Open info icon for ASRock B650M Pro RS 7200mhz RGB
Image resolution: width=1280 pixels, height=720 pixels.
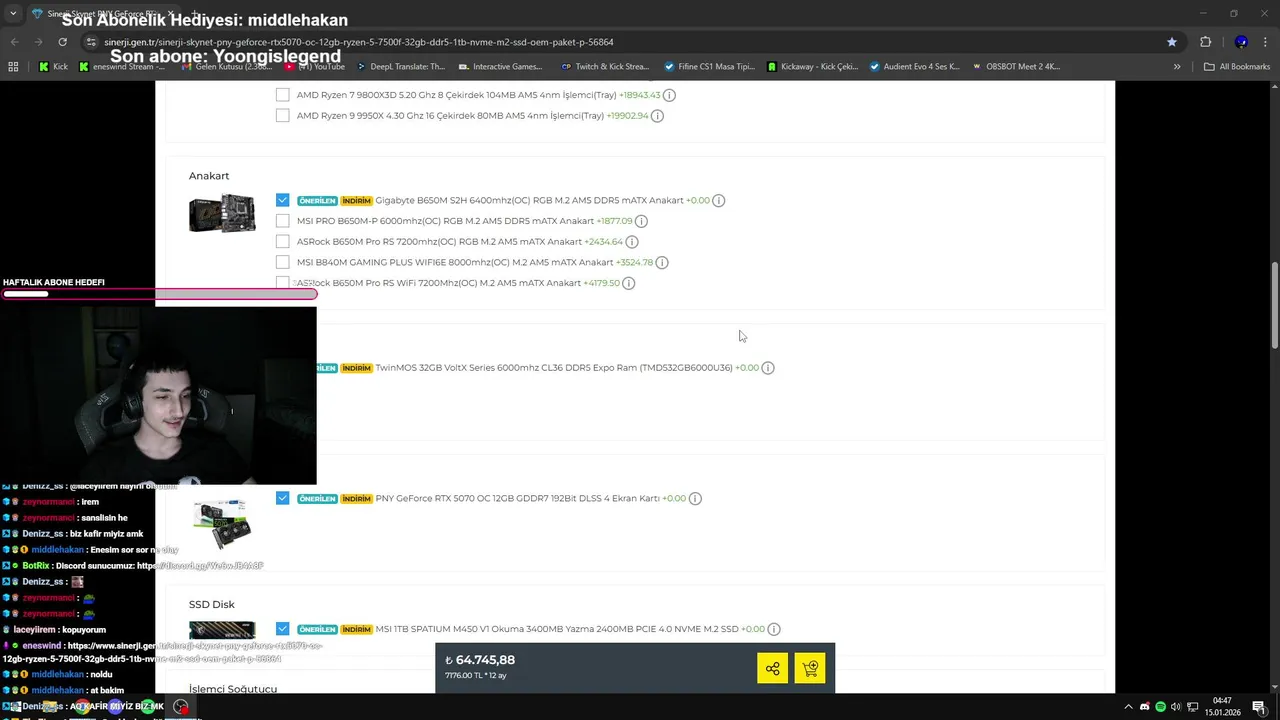pos(631,242)
